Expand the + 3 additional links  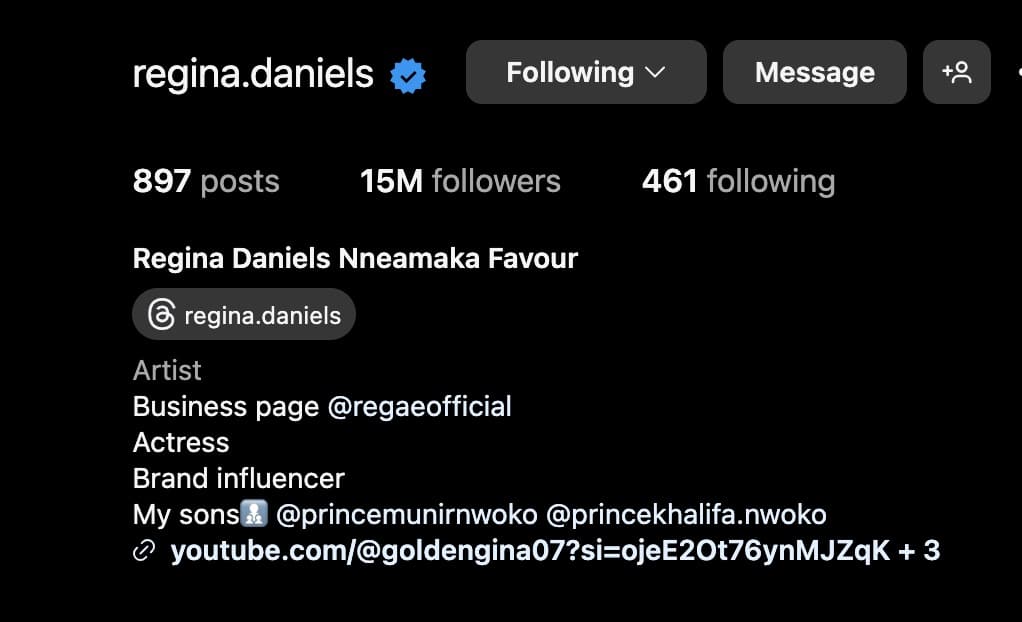tap(919, 551)
